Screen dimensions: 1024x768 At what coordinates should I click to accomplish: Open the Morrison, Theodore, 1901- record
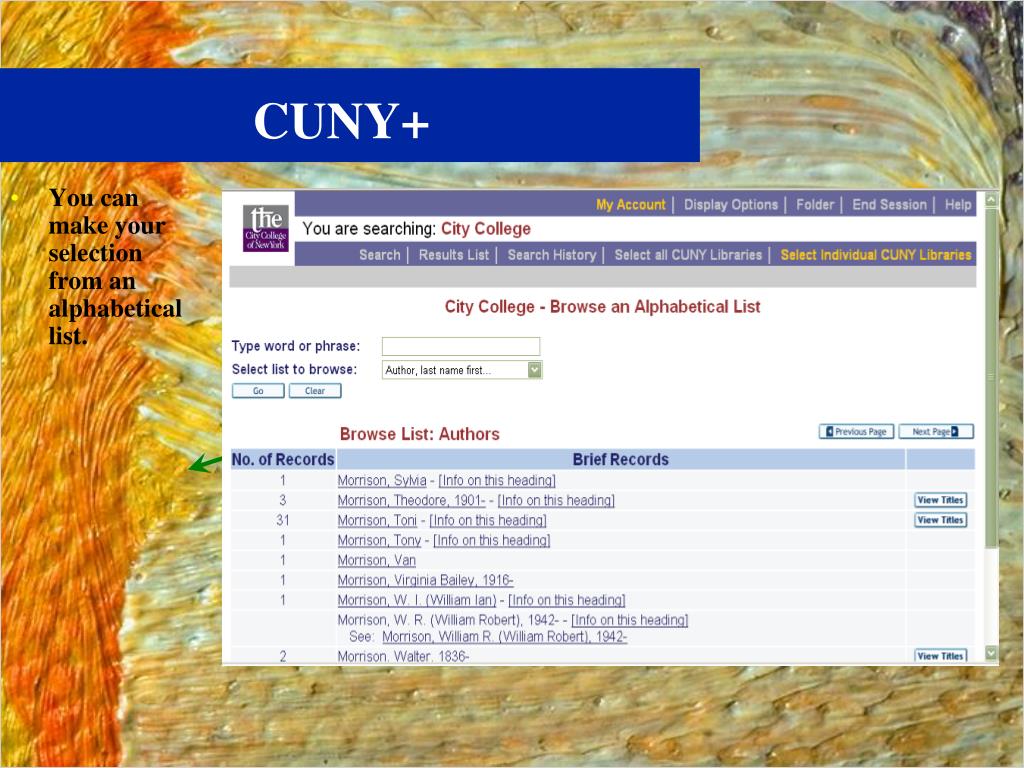pos(411,501)
